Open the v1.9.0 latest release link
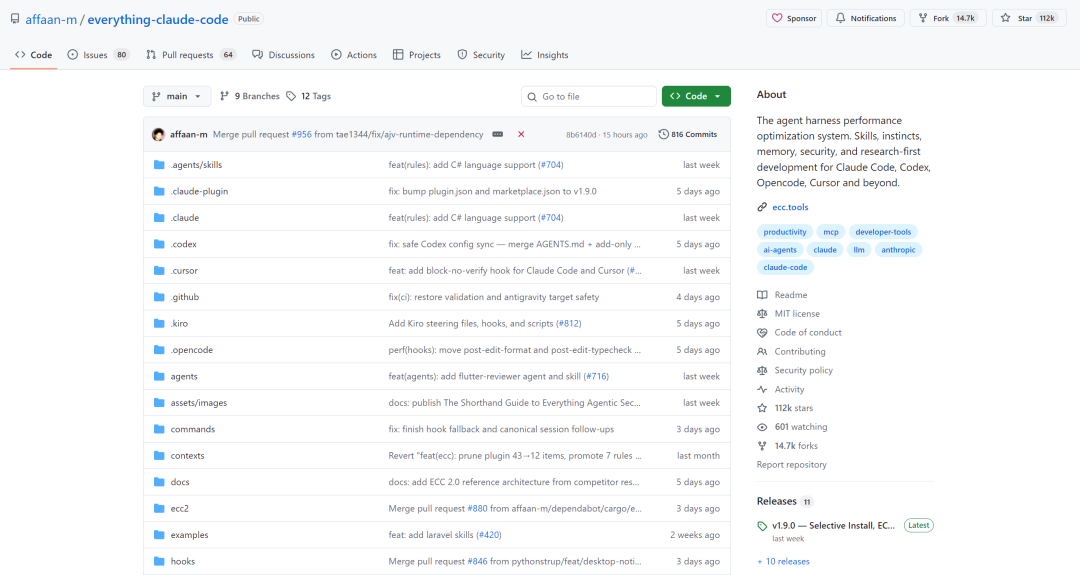This screenshot has width=1080, height=575. click(x=833, y=525)
